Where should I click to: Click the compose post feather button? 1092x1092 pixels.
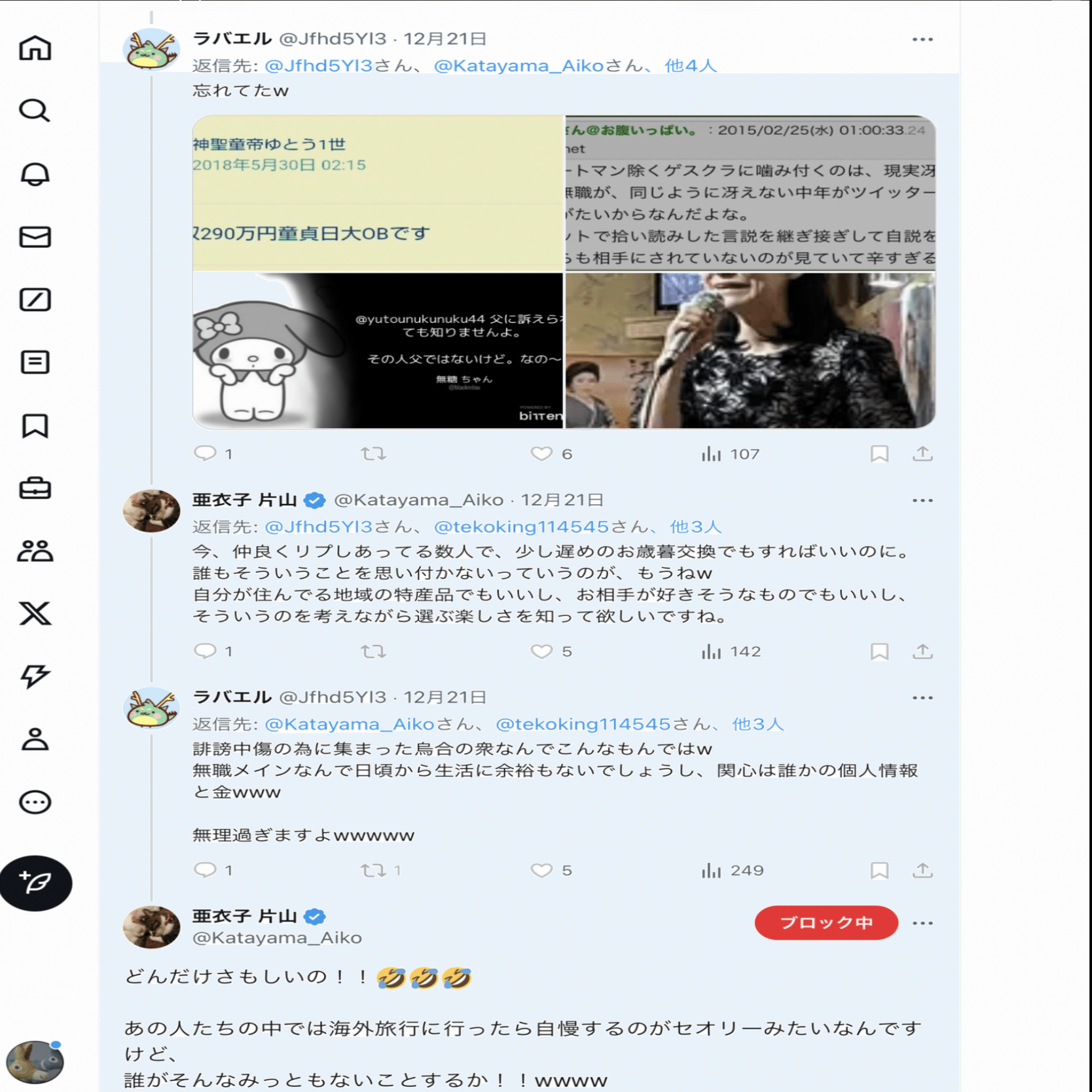point(36,883)
